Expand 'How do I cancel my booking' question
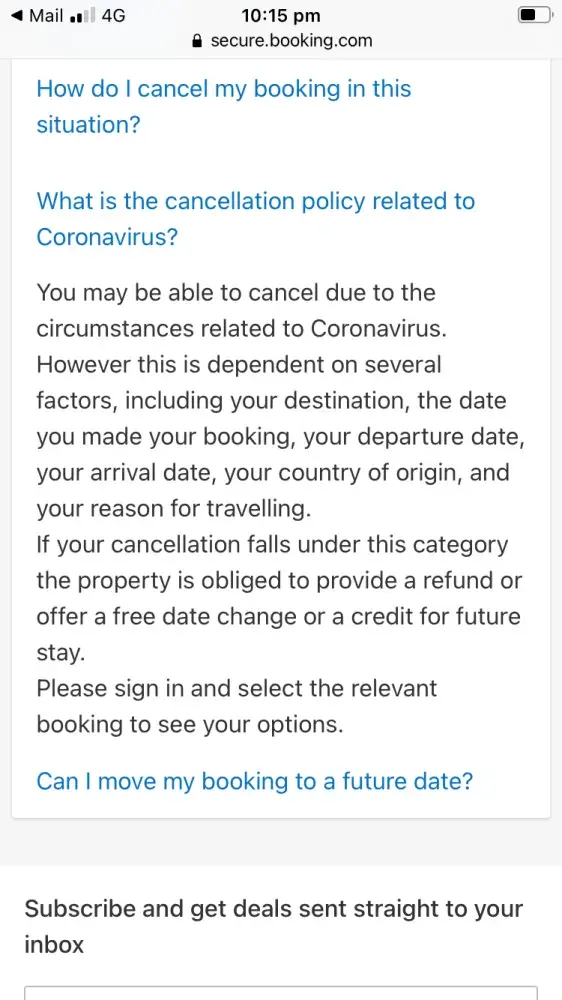Image resolution: width=562 pixels, height=1000 pixels. 224,107
